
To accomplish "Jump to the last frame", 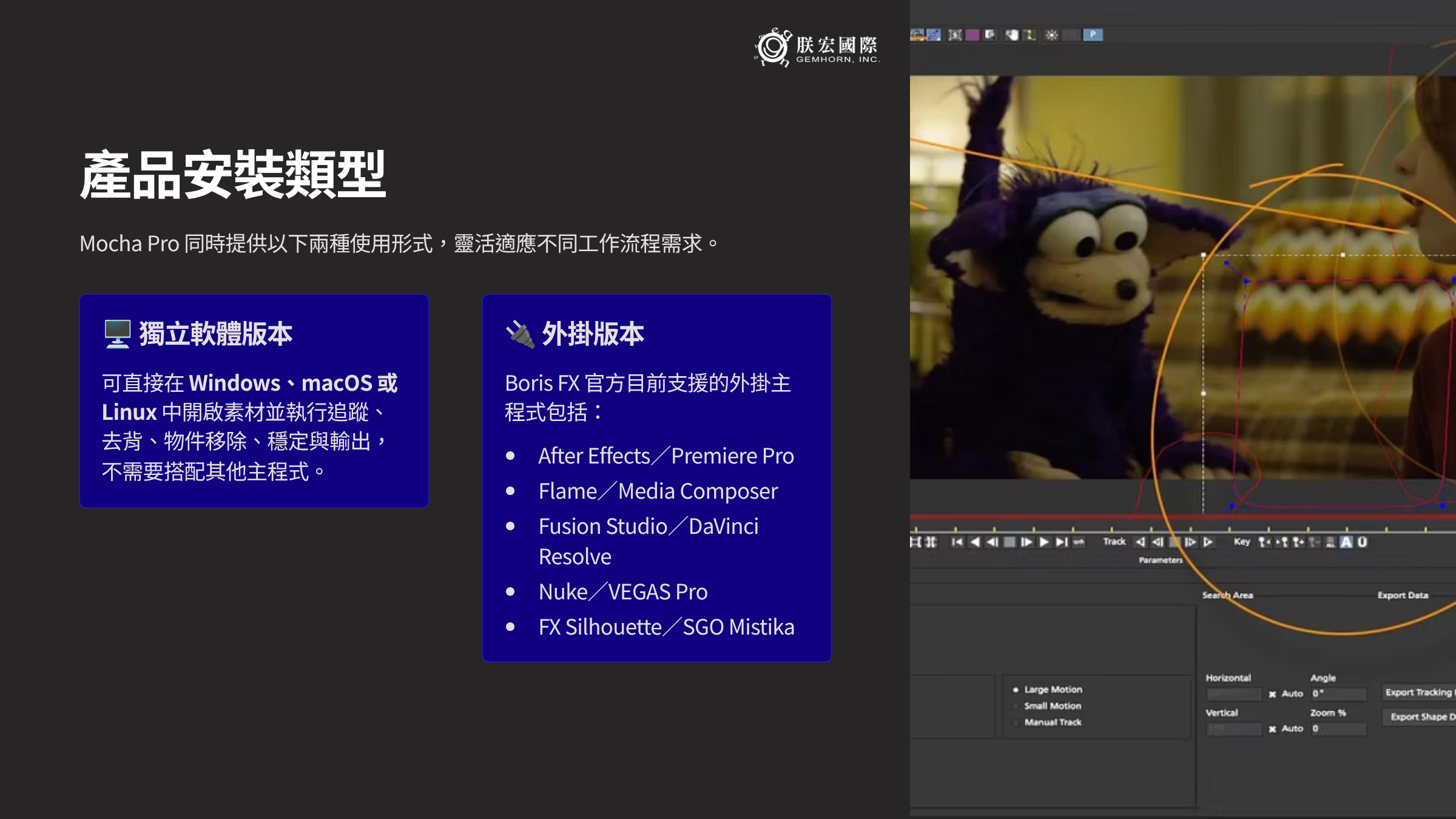I will coord(1062,542).
